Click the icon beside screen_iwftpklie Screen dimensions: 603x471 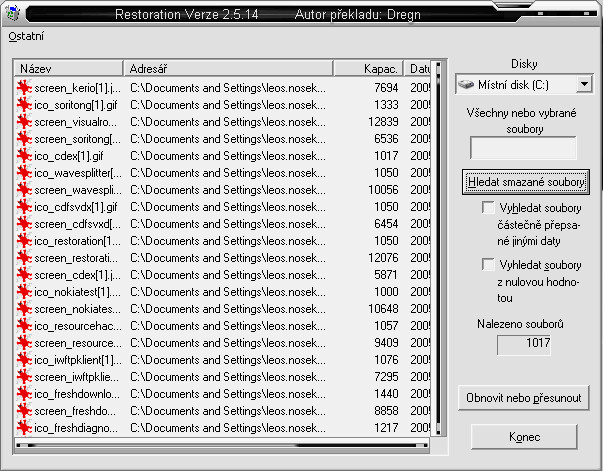pos(24,376)
